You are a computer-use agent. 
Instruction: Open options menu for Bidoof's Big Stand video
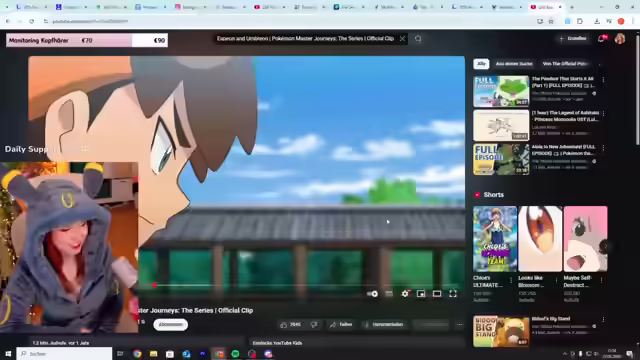tap(603, 320)
